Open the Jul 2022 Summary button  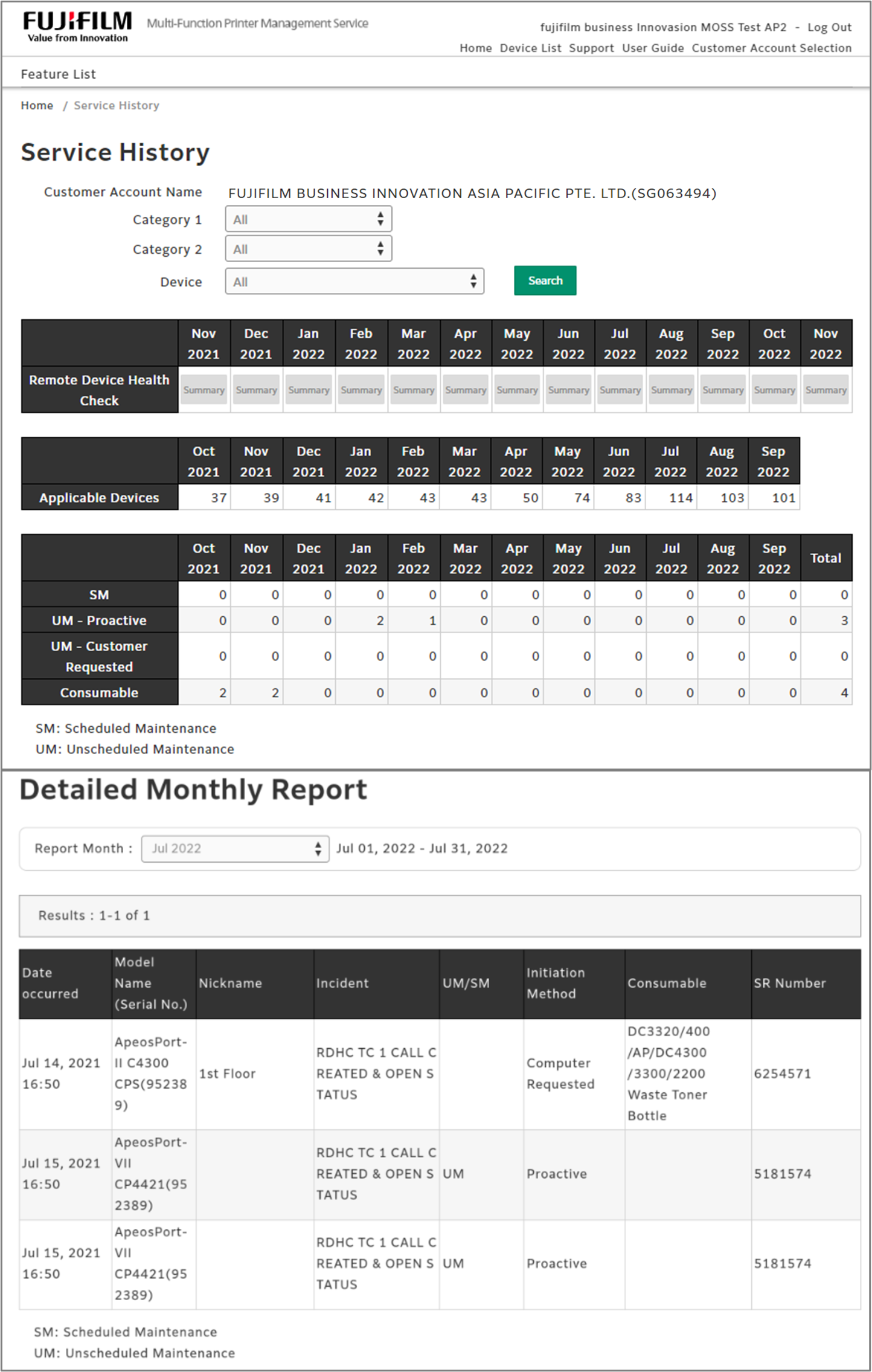coord(620,390)
